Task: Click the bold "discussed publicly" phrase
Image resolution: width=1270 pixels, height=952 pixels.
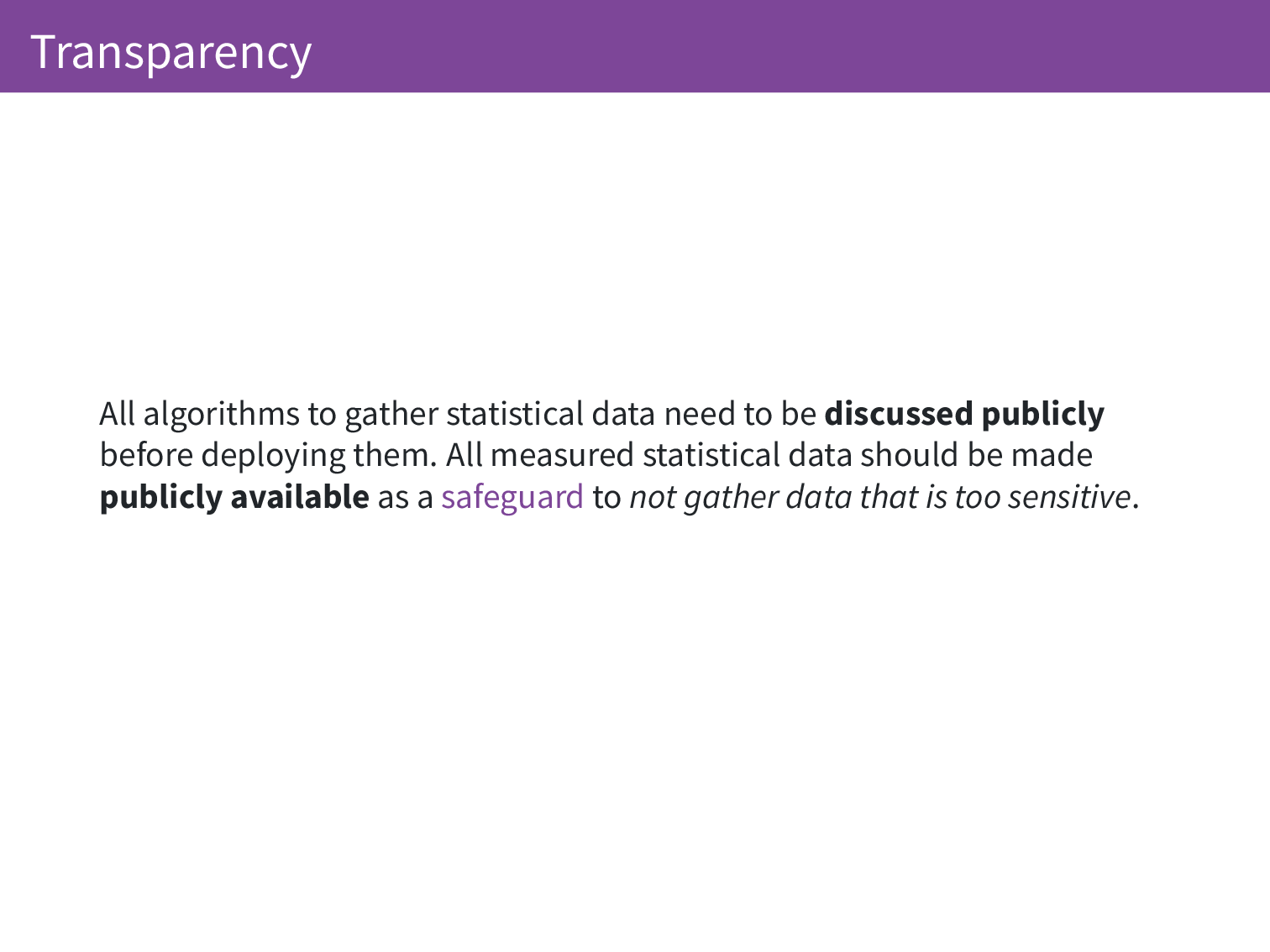Action: 963,414
